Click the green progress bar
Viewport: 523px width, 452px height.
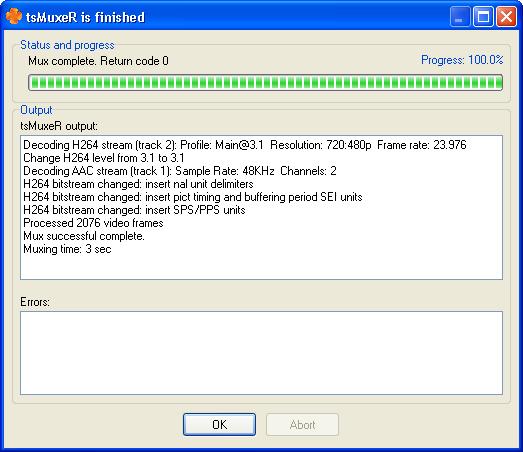pos(266,83)
